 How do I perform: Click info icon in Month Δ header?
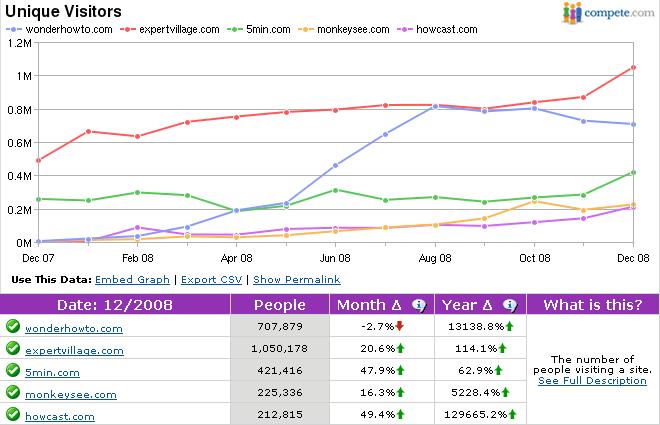pos(419,306)
